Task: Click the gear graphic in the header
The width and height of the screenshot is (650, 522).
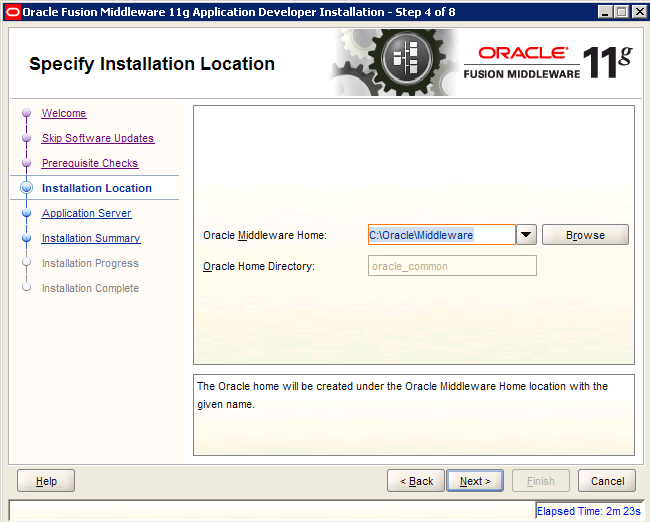Action: (396, 62)
